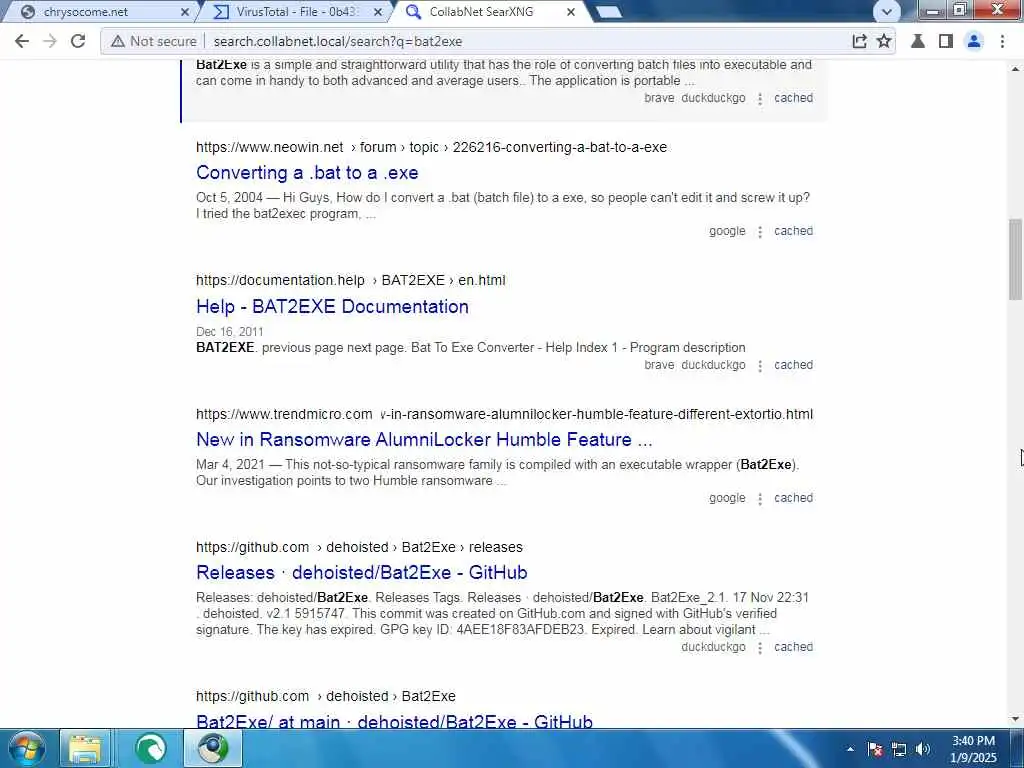Open the green swirl browser taskbar icon
This screenshot has width=1024, height=768.
[150, 749]
